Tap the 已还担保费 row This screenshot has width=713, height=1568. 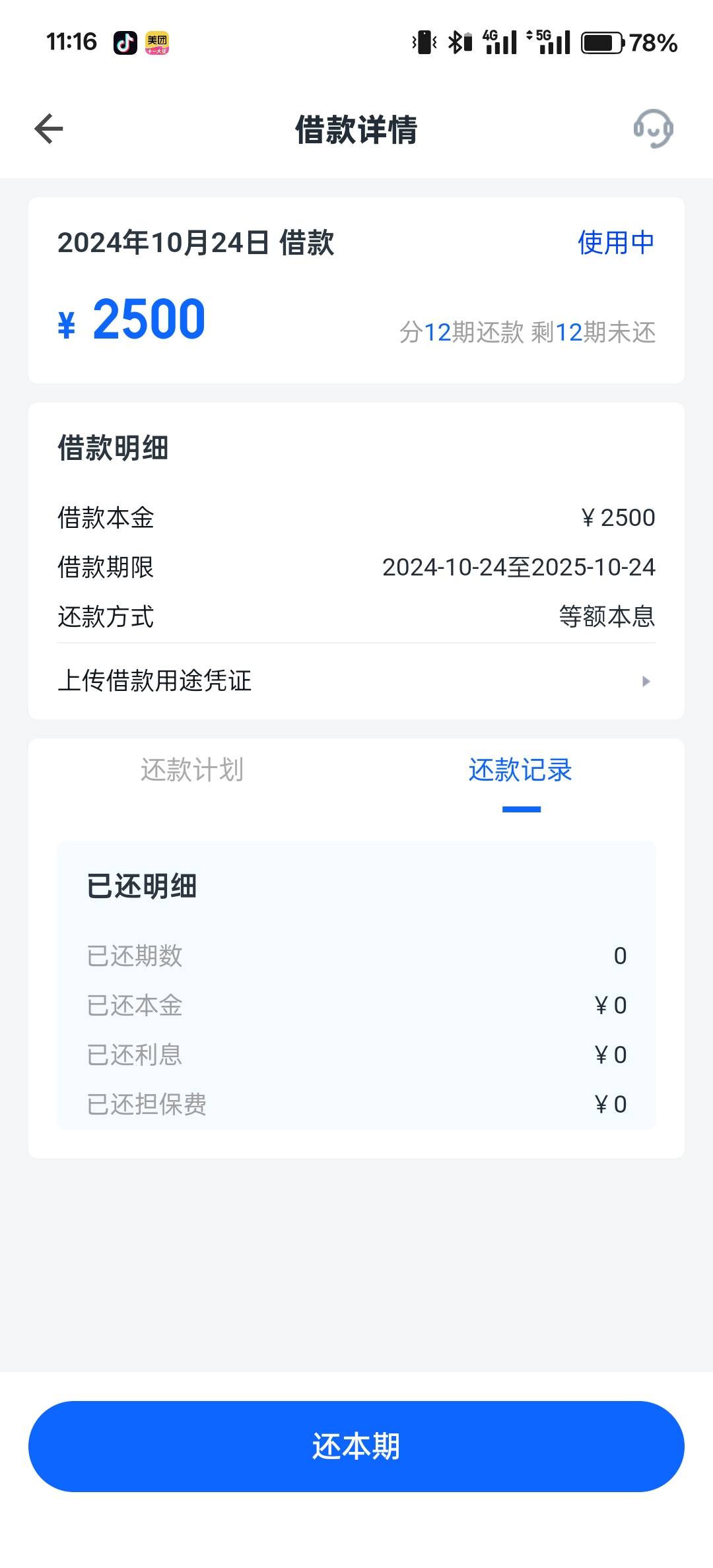click(x=356, y=1104)
